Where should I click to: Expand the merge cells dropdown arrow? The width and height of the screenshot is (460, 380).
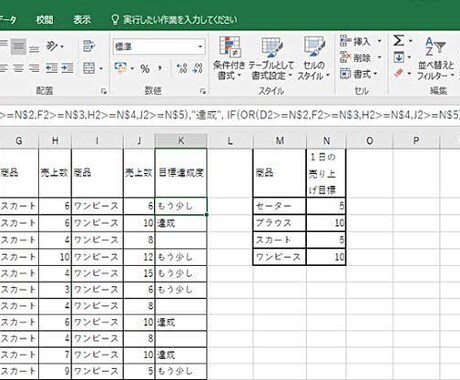coord(101,69)
